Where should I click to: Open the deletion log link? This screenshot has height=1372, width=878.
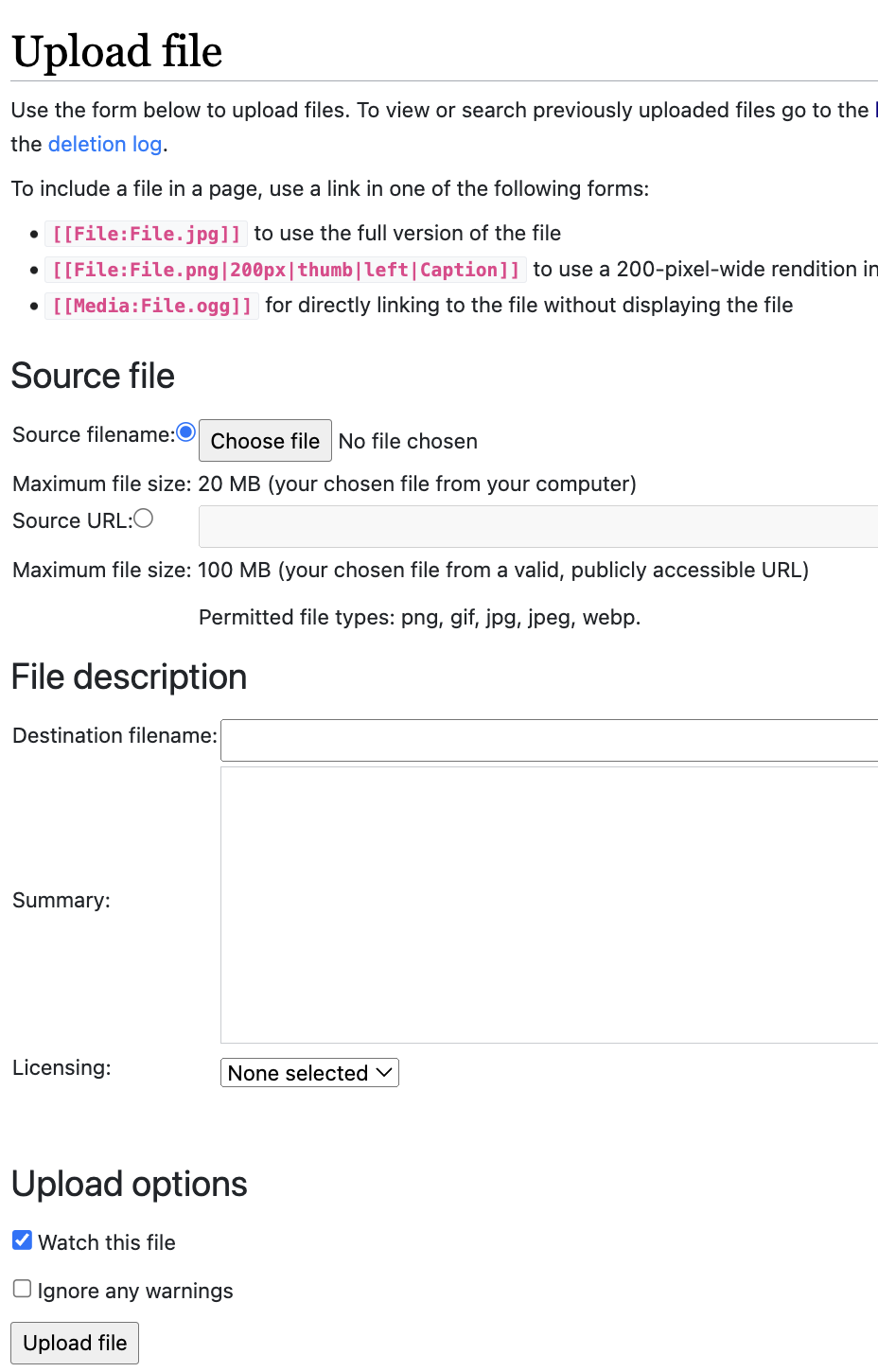point(105,144)
